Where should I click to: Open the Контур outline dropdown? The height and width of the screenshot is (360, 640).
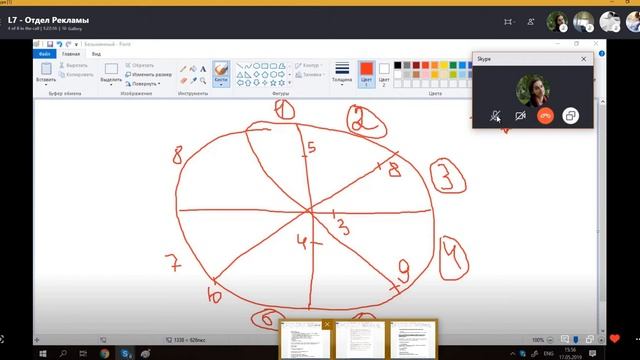309,65
